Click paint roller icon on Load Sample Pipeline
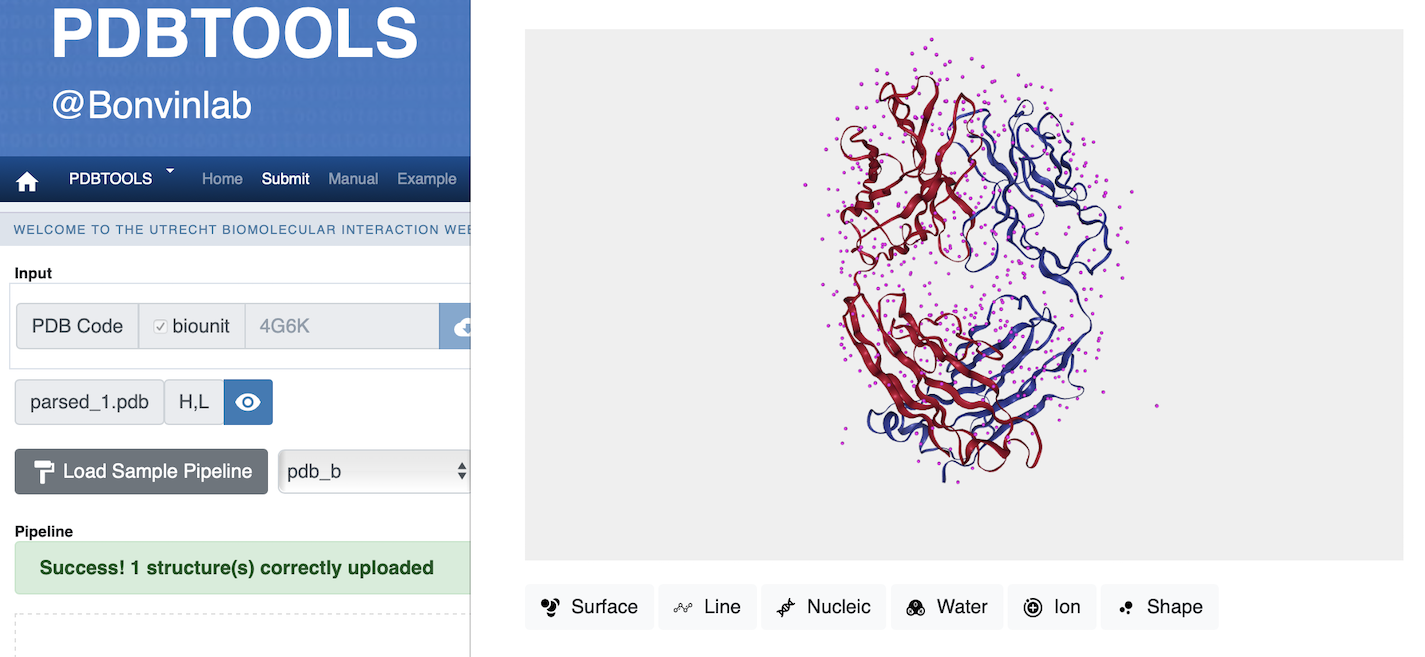This screenshot has width=1425, height=657. 44,471
